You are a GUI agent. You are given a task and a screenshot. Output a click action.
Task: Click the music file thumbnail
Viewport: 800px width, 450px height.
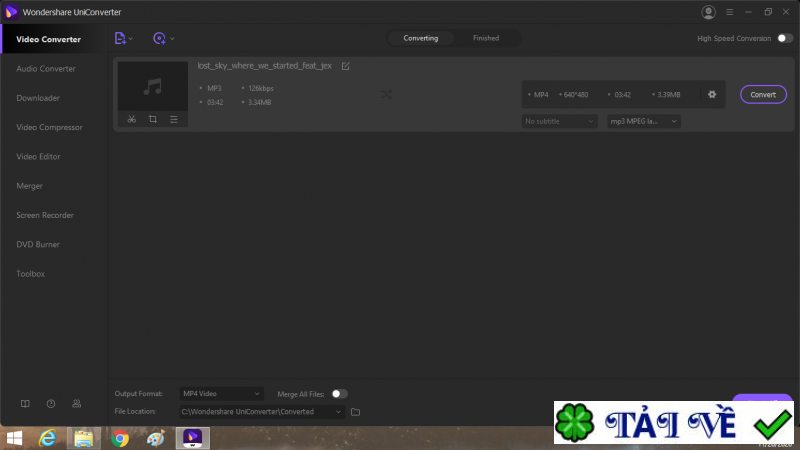pyautogui.click(x=153, y=86)
